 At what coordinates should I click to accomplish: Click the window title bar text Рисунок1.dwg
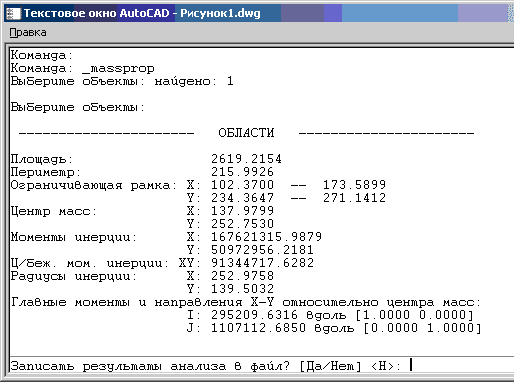(220, 13)
